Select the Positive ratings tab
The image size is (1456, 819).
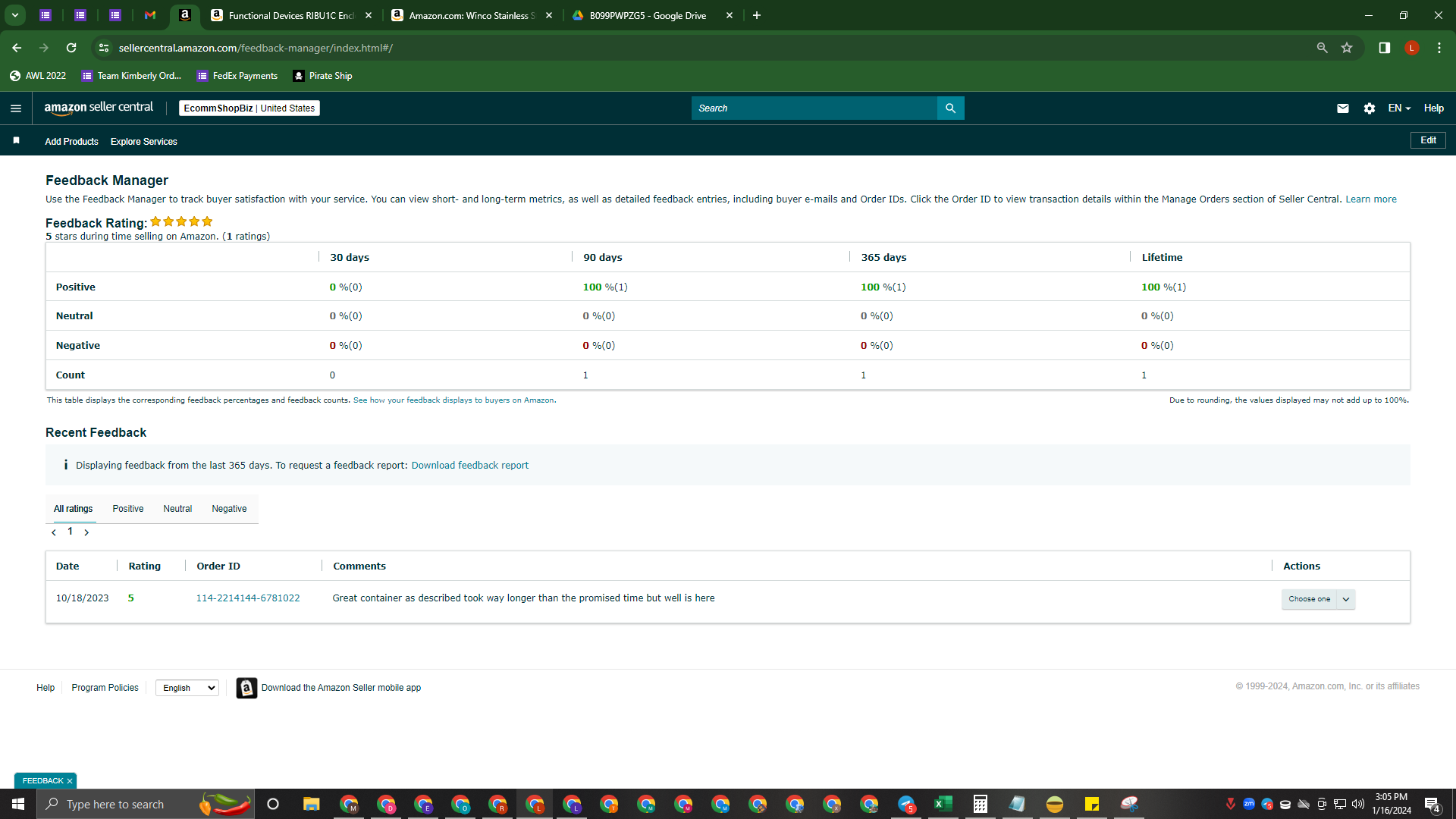pyautogui.click(x=128, y=509)
